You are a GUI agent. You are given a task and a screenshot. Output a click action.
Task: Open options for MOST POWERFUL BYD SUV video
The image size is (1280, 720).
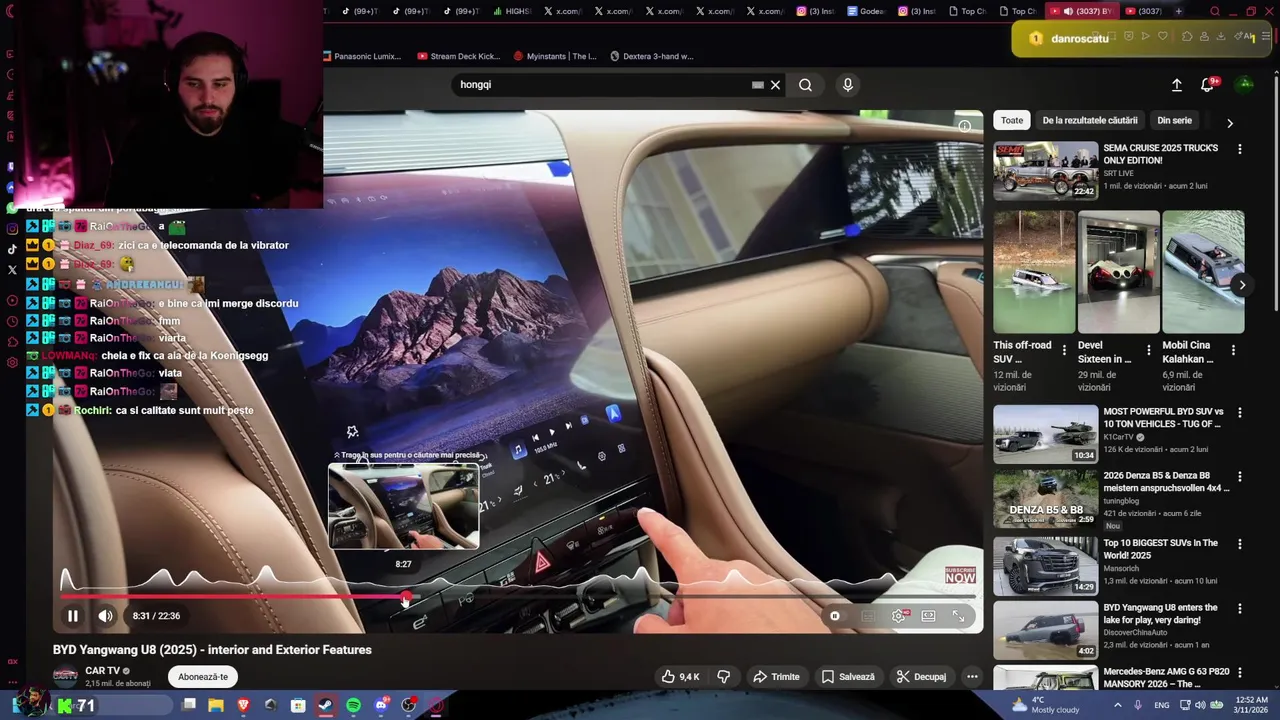(x=1240, y=413)
